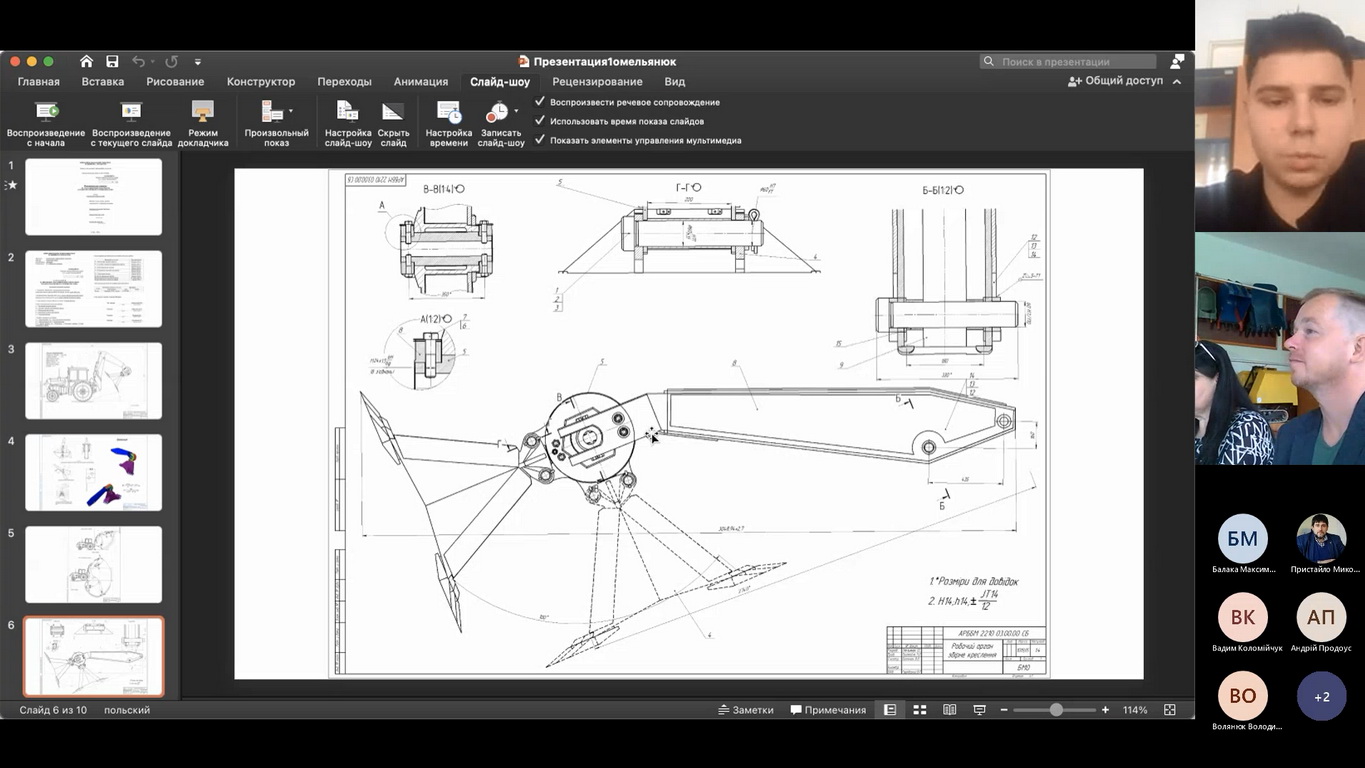Click the animation star marker on slide 1

point(12,185)
